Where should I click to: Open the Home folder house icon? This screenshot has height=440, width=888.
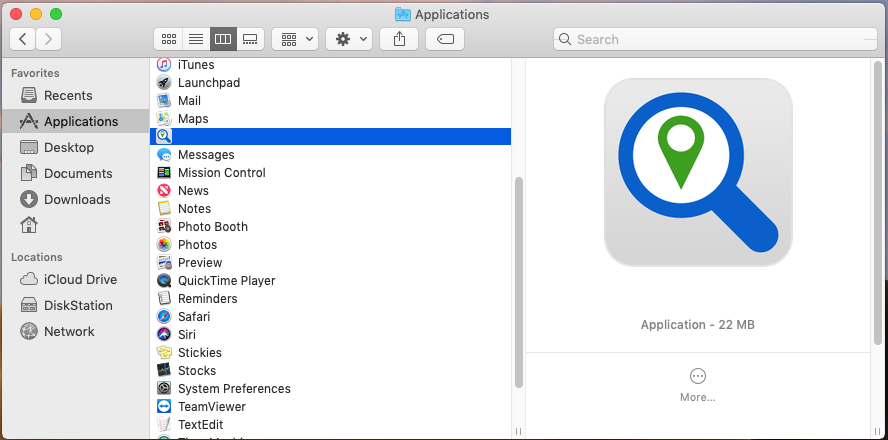[29, 225]
